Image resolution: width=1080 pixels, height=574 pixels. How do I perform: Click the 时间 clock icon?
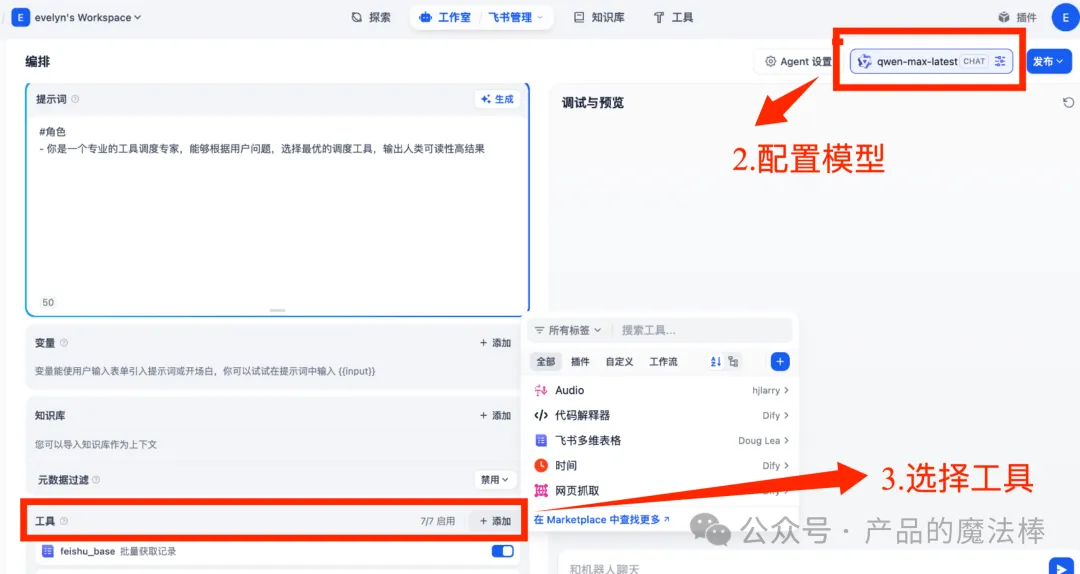[541, 466]
